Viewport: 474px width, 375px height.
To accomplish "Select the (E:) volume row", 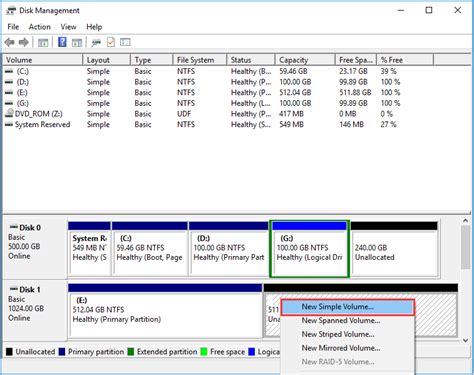I will (218, 93).
